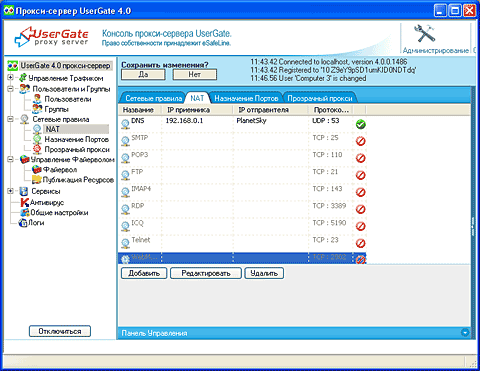Select the Группы tree item label
The height and width of the screenshot is (371, 480).
(x=56, y=109)
